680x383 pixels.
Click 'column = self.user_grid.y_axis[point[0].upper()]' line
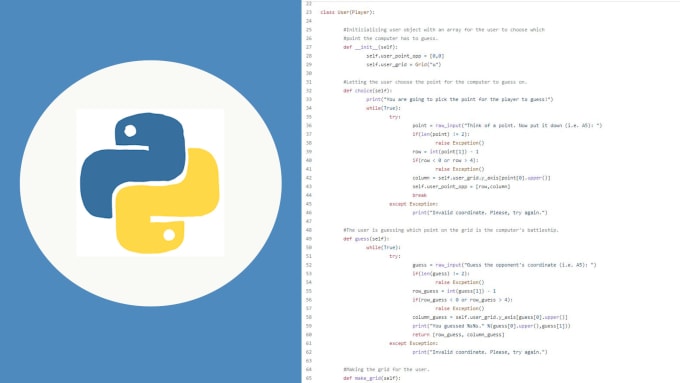coord(481,177)
